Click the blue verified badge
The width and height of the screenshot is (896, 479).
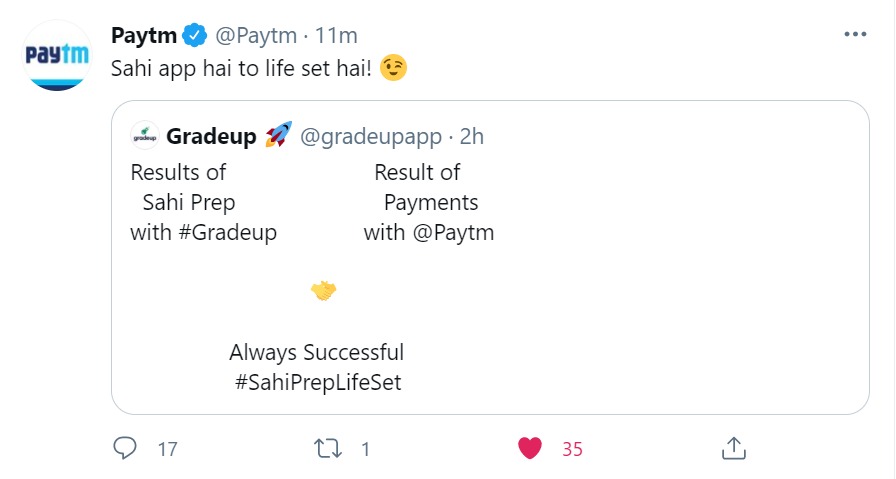(195, 35)
